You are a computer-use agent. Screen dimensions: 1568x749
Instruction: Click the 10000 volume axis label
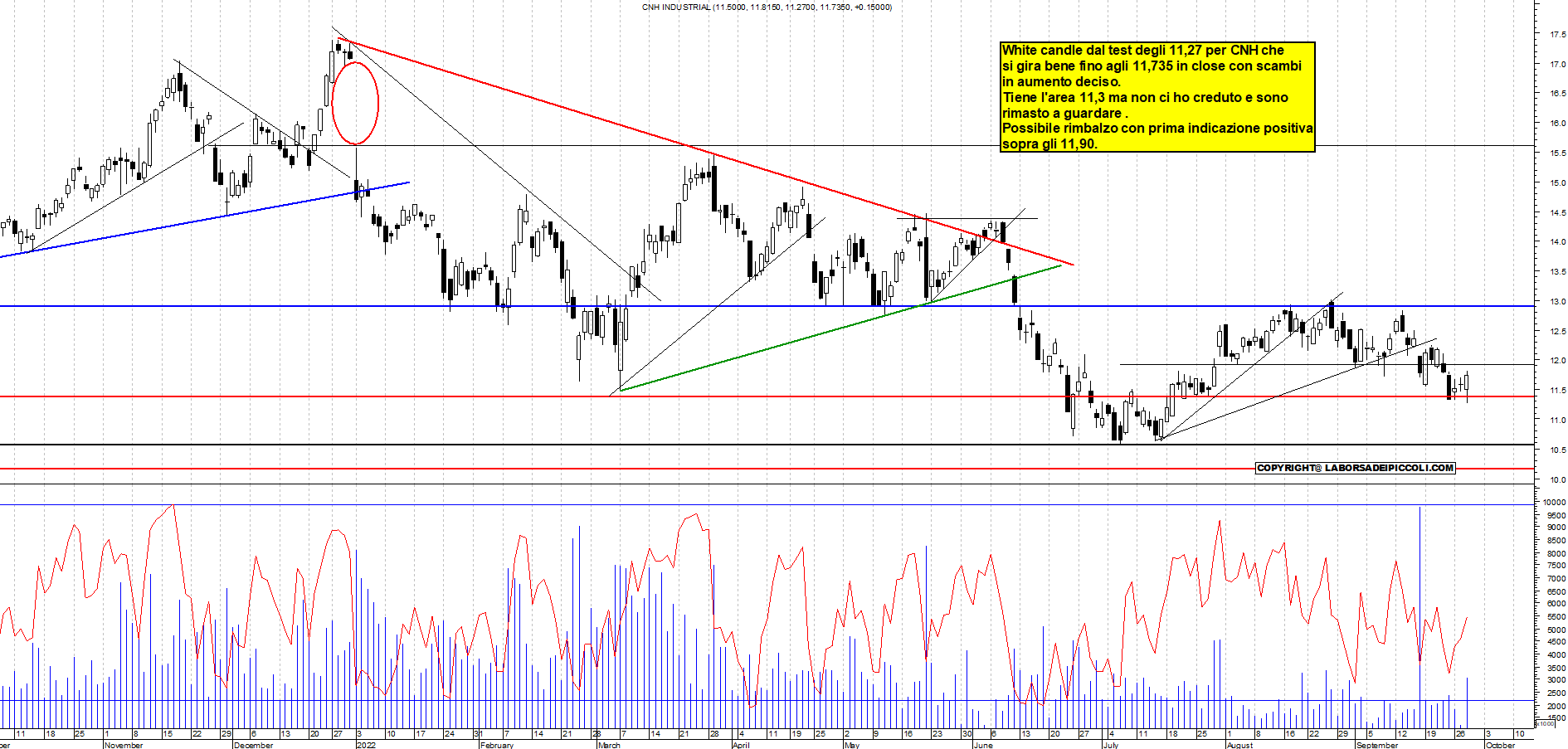click(1555, 503)
